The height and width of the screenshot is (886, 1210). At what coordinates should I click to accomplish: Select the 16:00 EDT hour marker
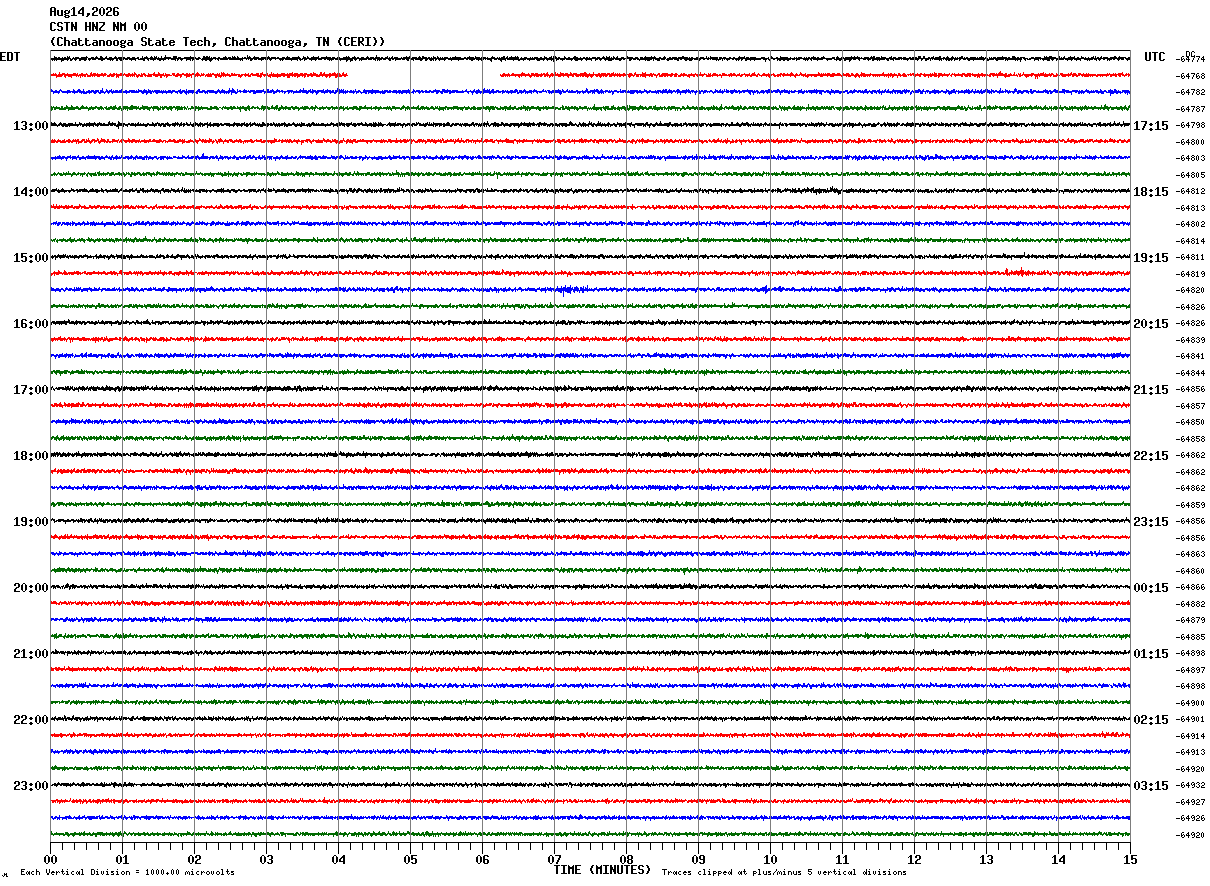[x=30, y=324]
